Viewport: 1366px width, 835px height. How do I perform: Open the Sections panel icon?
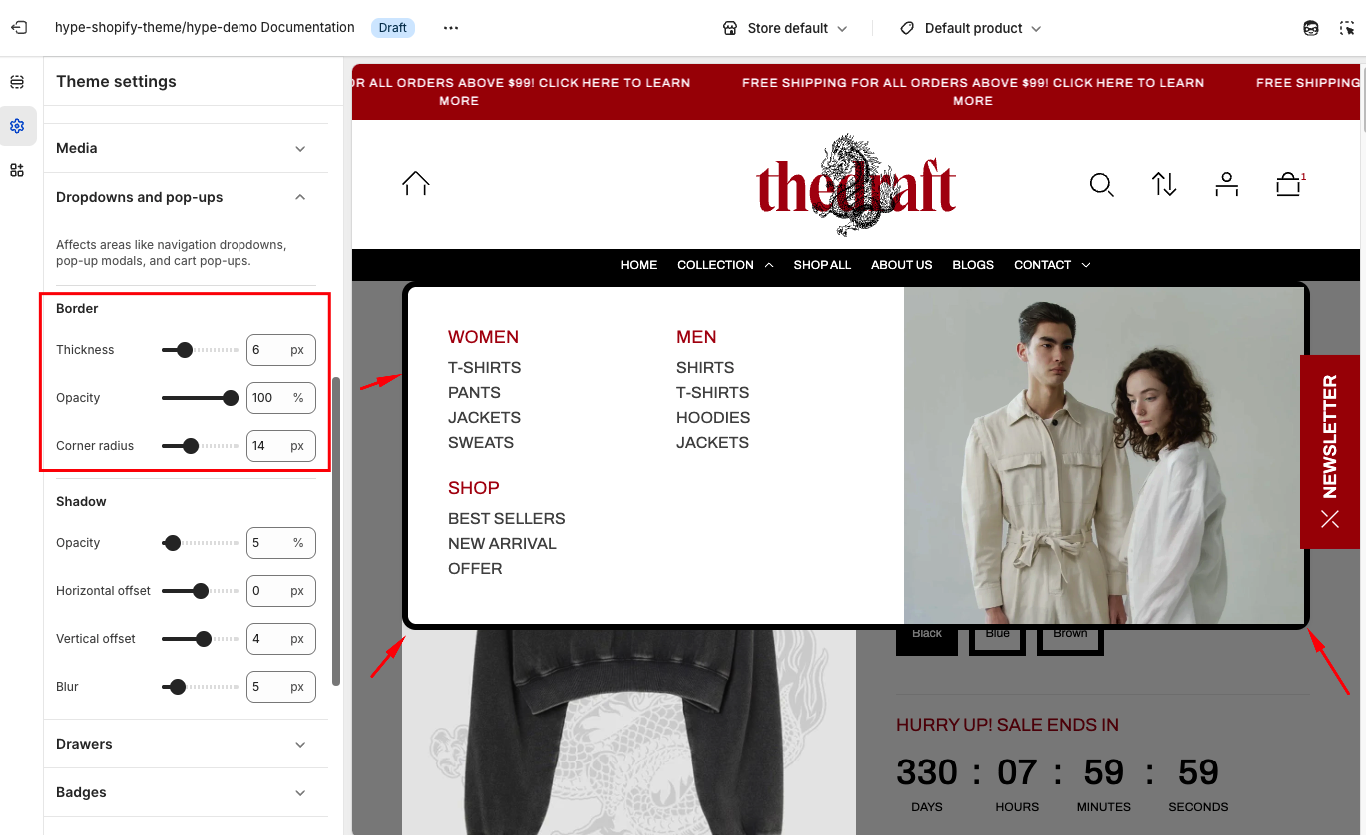(x=17, y=82)
